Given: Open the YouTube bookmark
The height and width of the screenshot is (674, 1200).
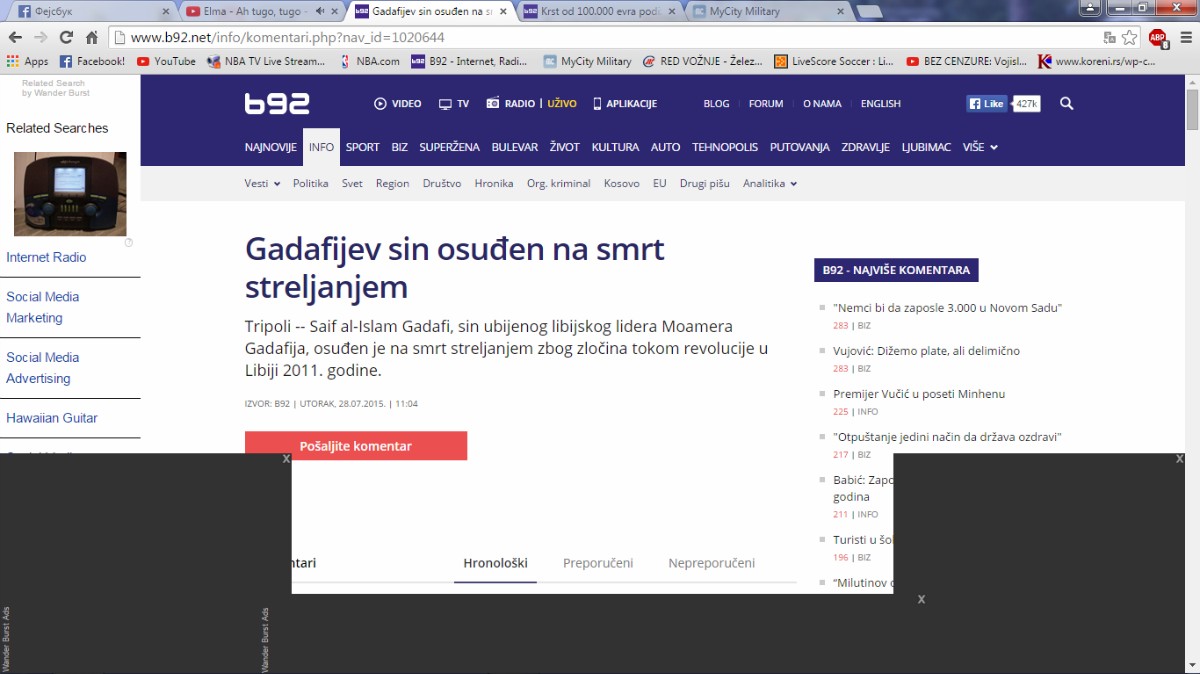Looking at the screenshot, I should (166, 61).
